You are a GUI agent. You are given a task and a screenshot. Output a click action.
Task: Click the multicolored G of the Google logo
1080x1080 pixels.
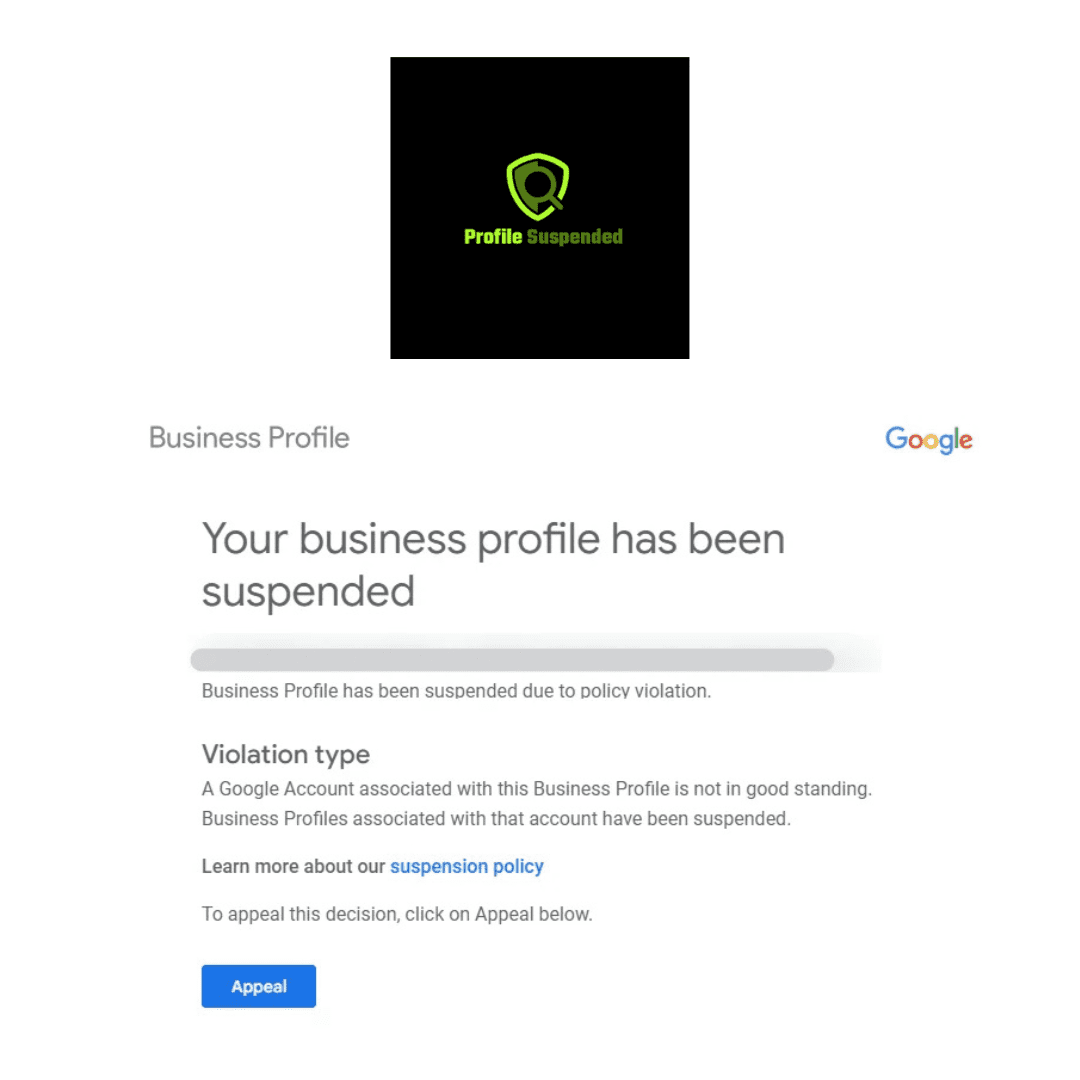(897, 439)
